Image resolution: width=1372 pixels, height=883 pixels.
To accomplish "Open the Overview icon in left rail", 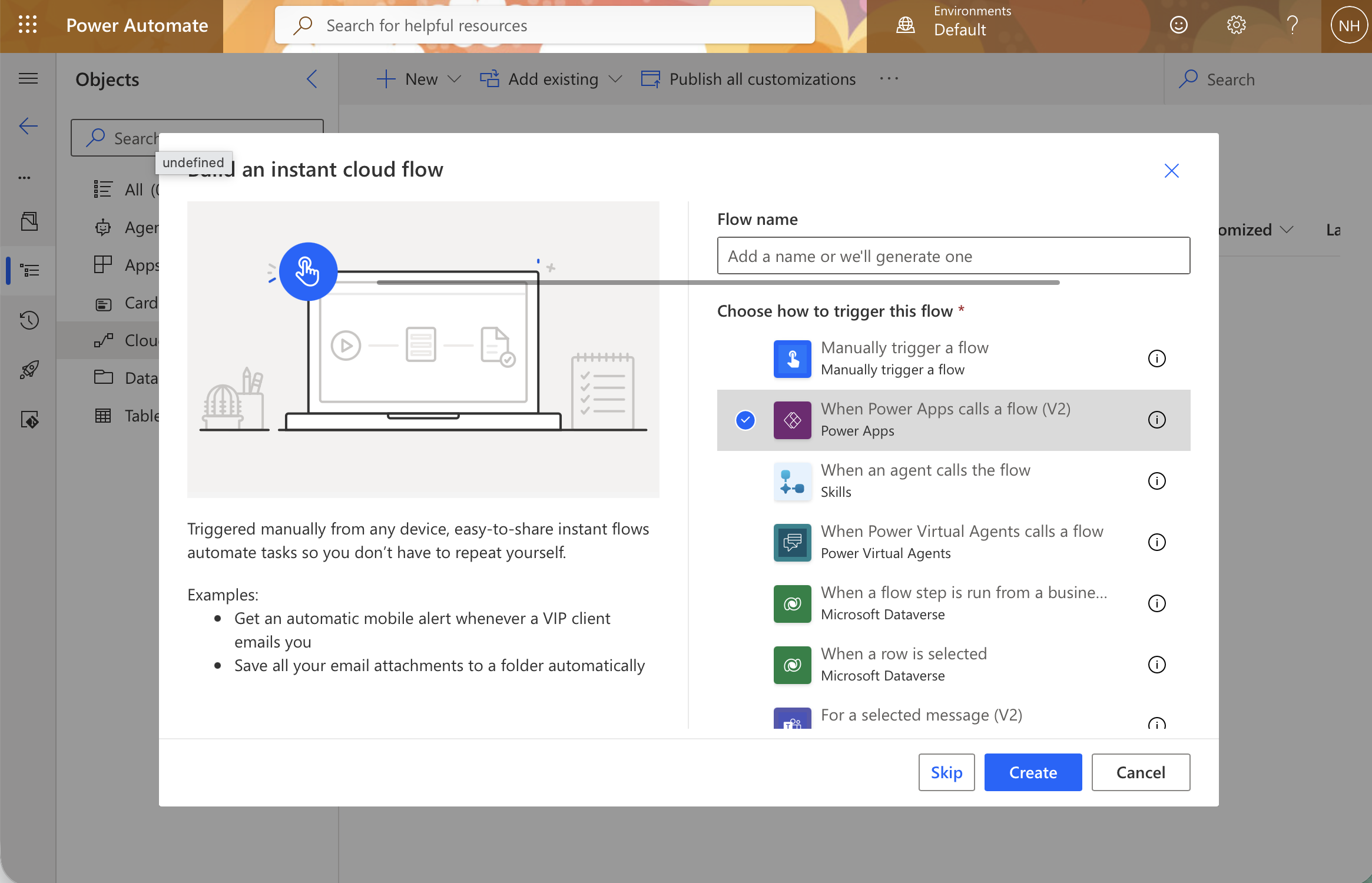I will tap(29, 221).
